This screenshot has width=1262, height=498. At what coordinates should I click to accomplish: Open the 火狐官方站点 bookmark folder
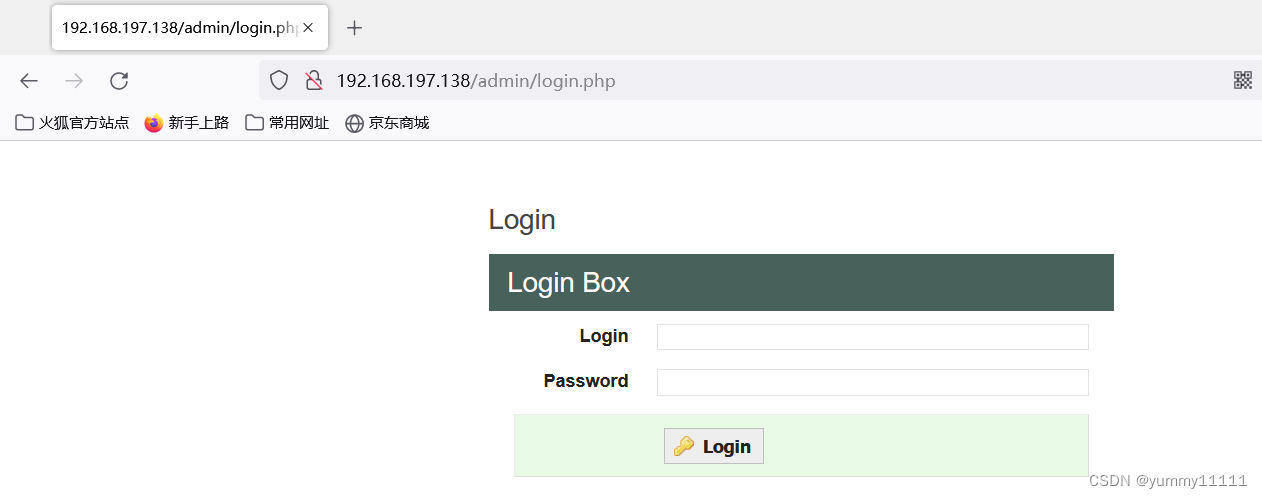(72, 123)
